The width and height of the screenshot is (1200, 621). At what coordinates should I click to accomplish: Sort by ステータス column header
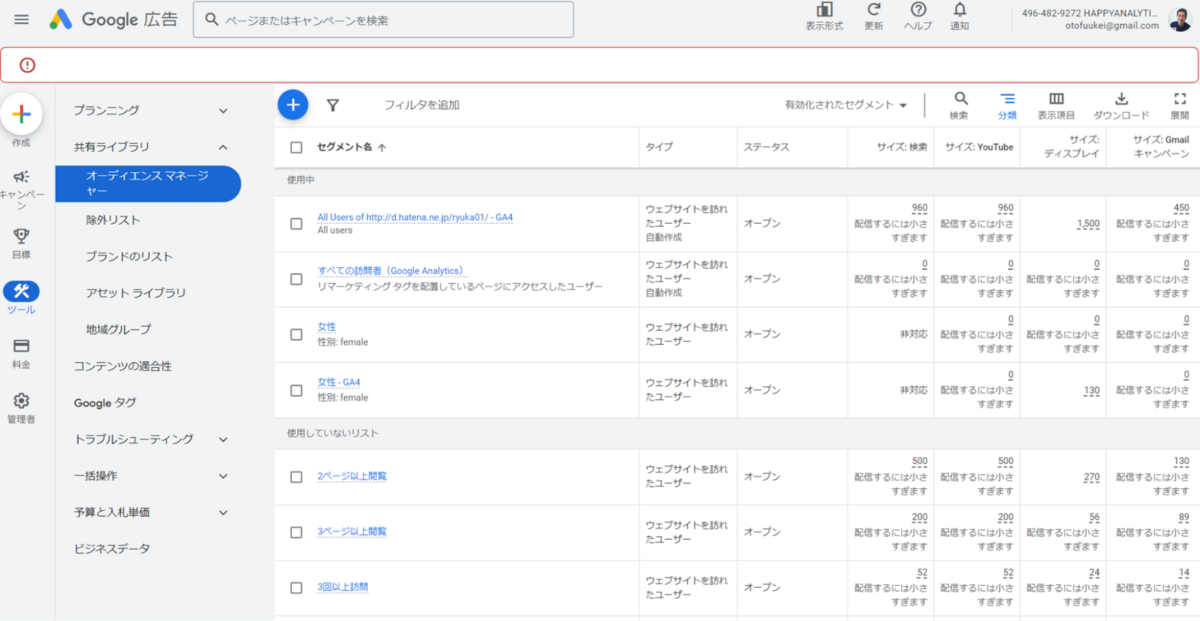coord(766,147)
